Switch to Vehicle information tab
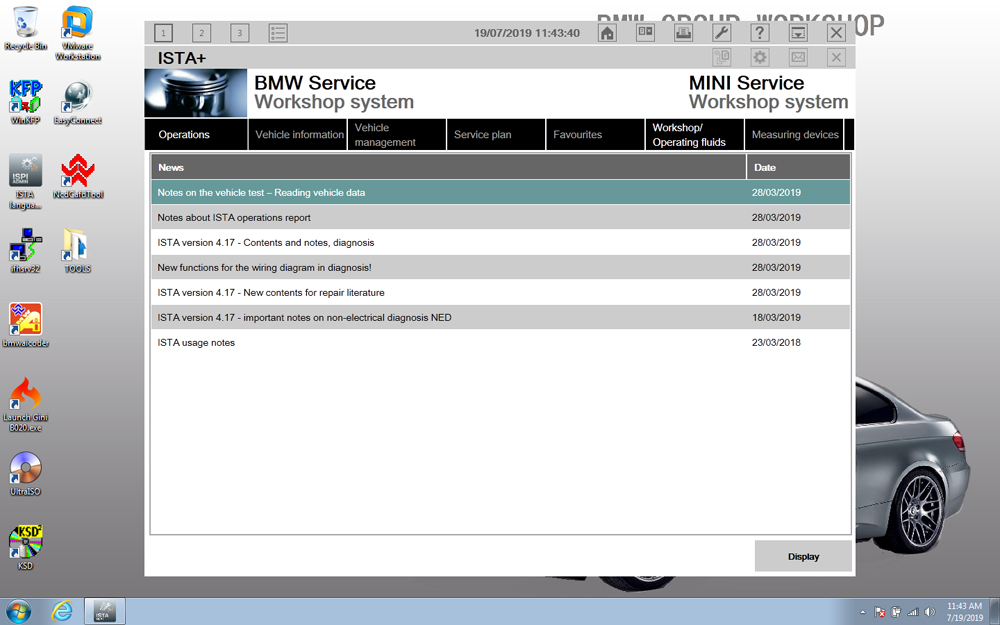 pyautogui.click(x=298, y=135)
